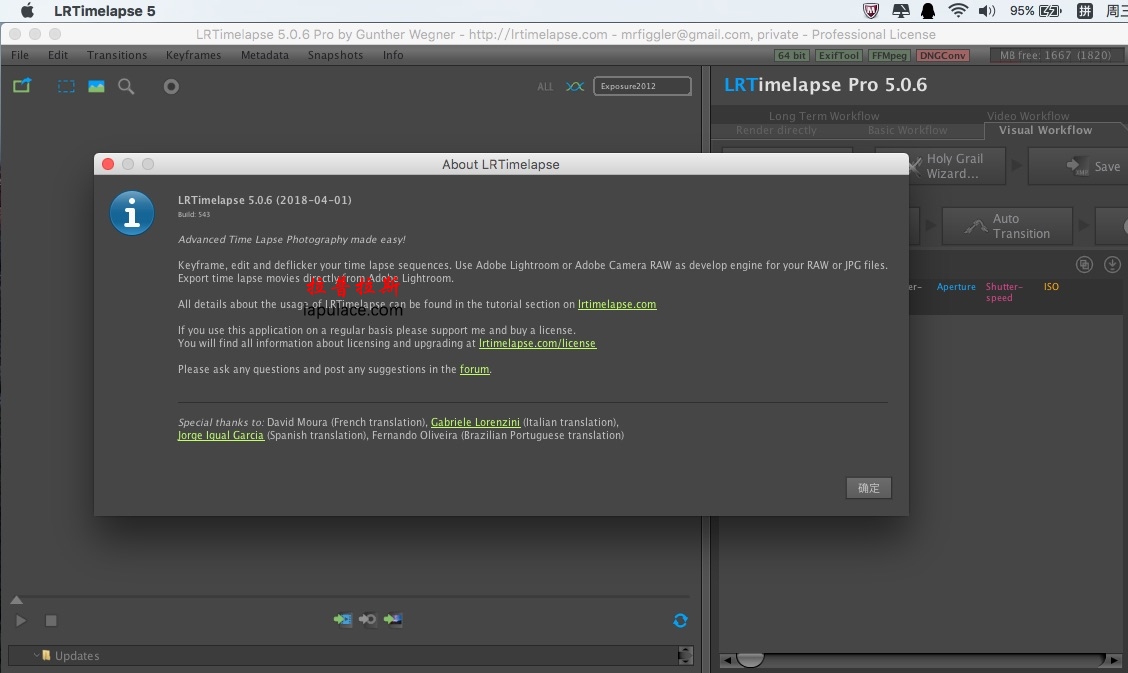Click the LRTimelapse 5 app menu
The width and height of the screenshot is (1128, 673).
(x=104, y=11)
